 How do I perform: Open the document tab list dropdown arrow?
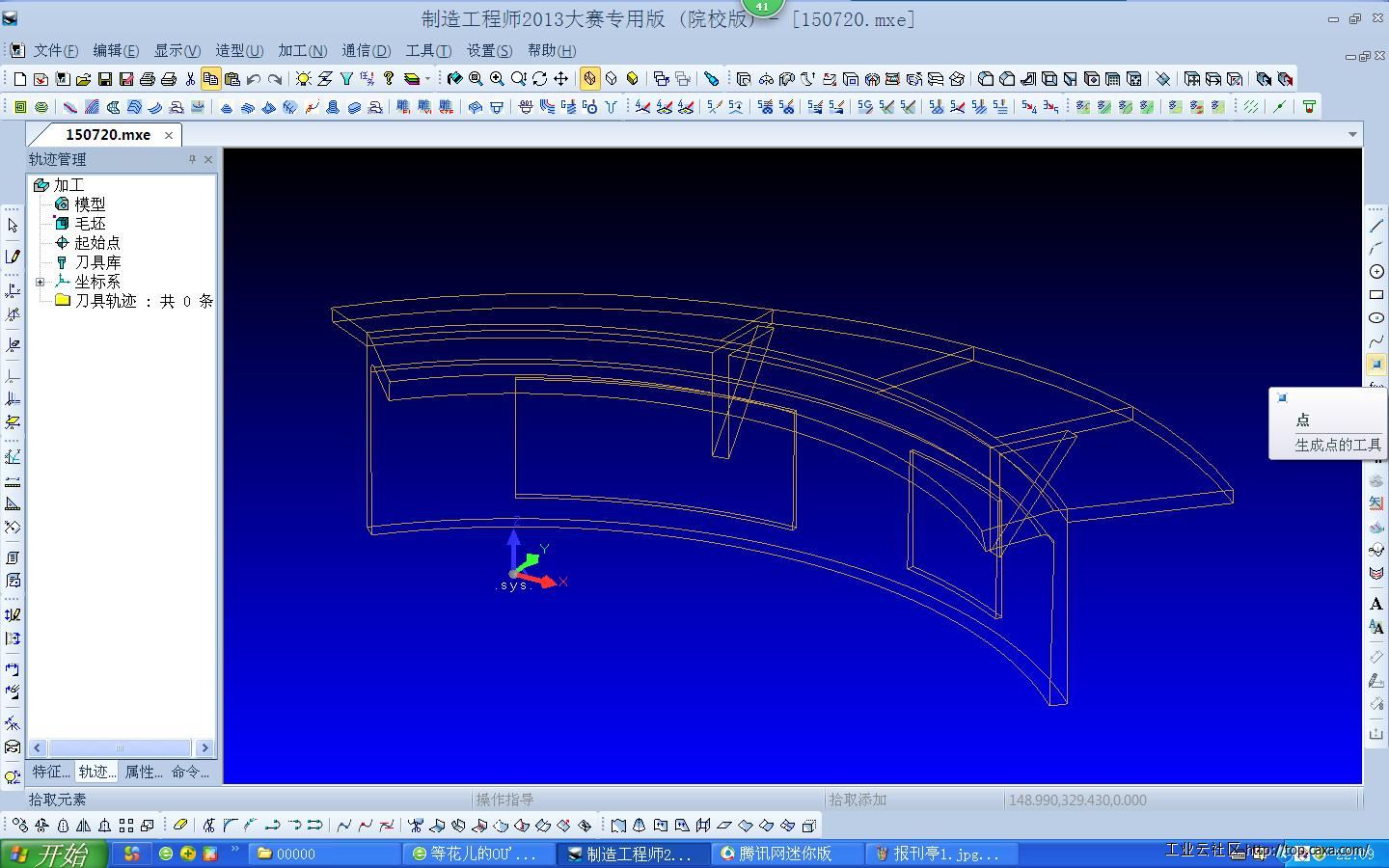pos(1352,135)
